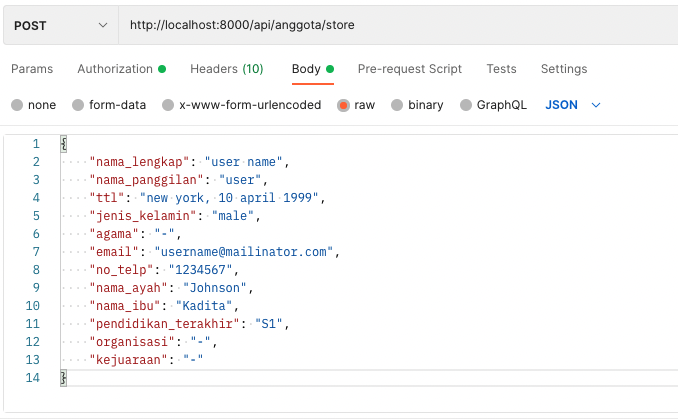Click the "ttl" key on line 4
Screen dimensions: 678x419
tap(107, 198)
